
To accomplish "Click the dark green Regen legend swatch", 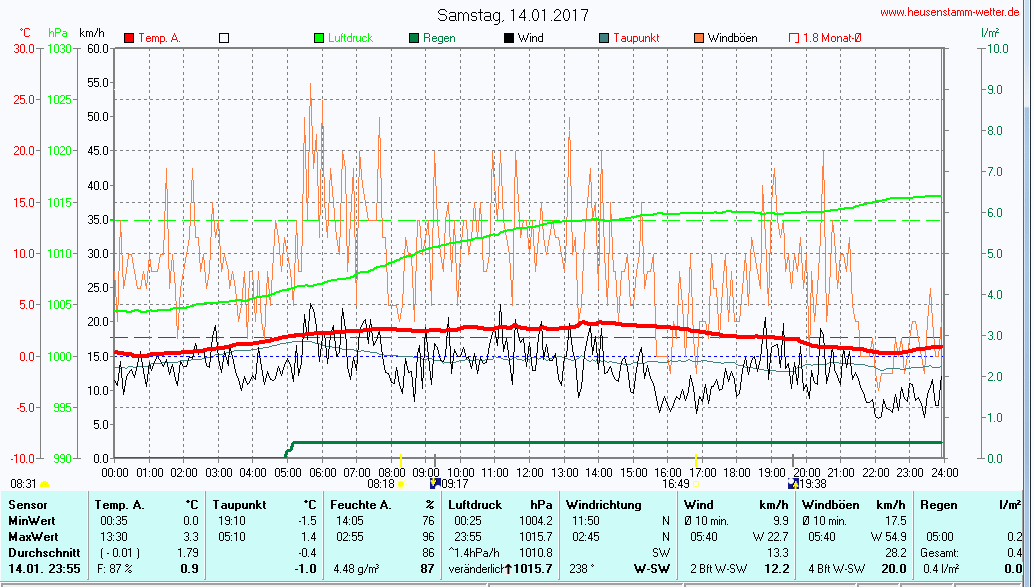I will pos(414,38).
